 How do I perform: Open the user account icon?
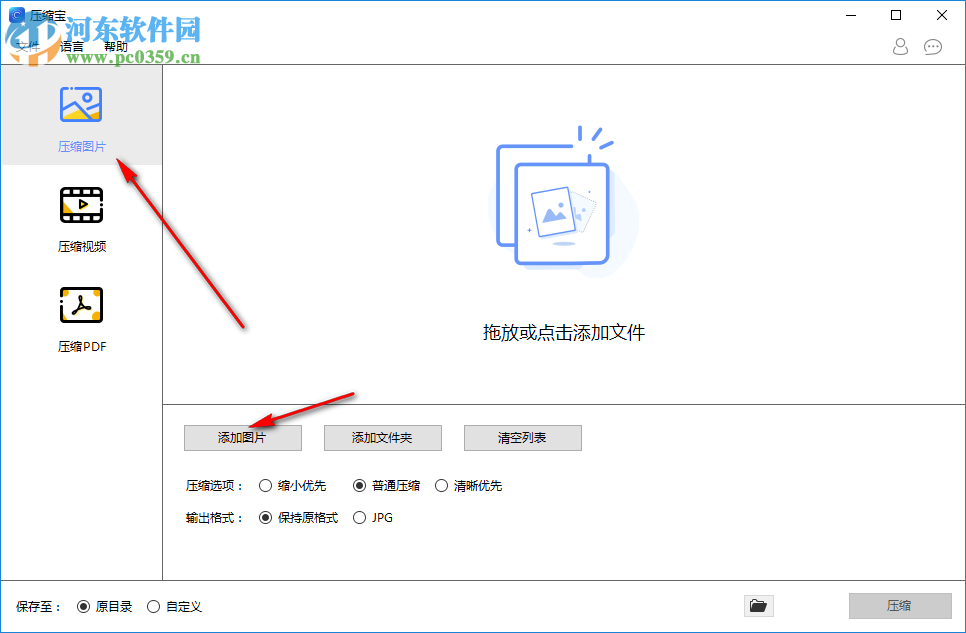[899, 46]
